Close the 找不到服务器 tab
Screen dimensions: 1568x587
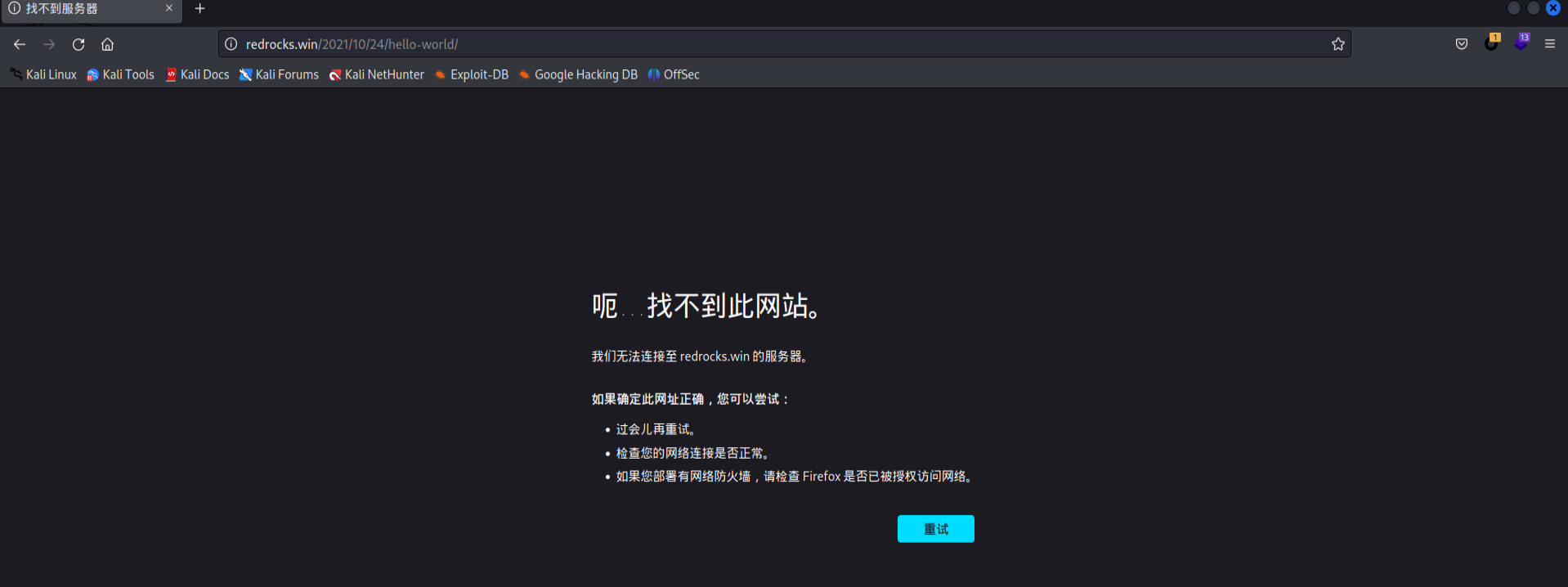[169, 8]
